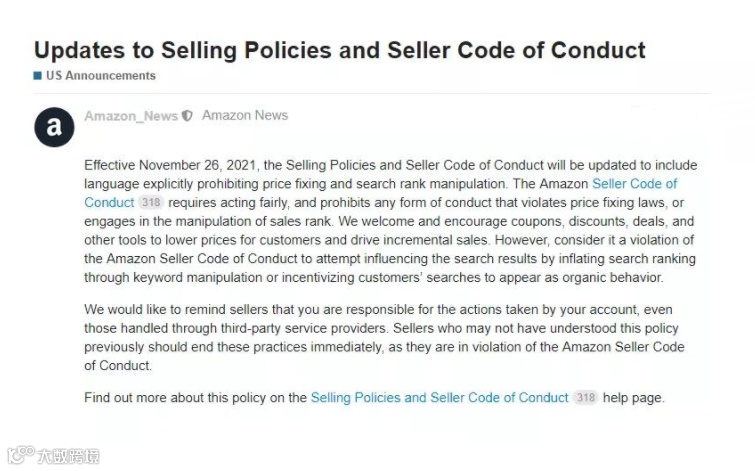Click the 318 badge before 'help page'
The height and width of the screenshot is (471, 755).
point(586,397)
